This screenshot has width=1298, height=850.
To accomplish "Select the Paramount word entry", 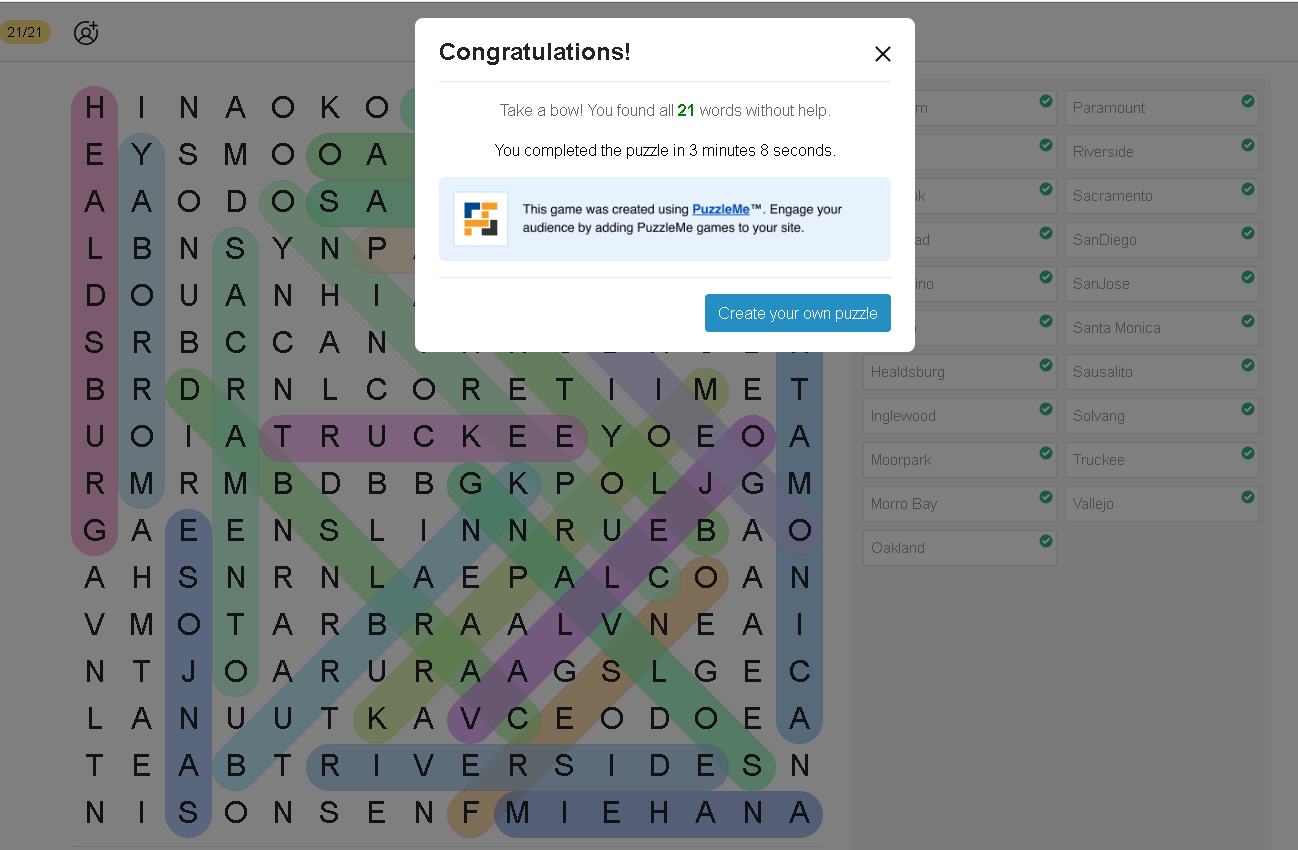I will [1161, 108].
